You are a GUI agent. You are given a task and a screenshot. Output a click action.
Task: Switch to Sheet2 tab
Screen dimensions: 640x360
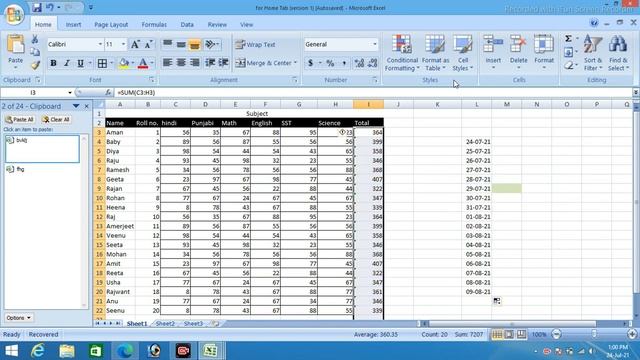165,324
